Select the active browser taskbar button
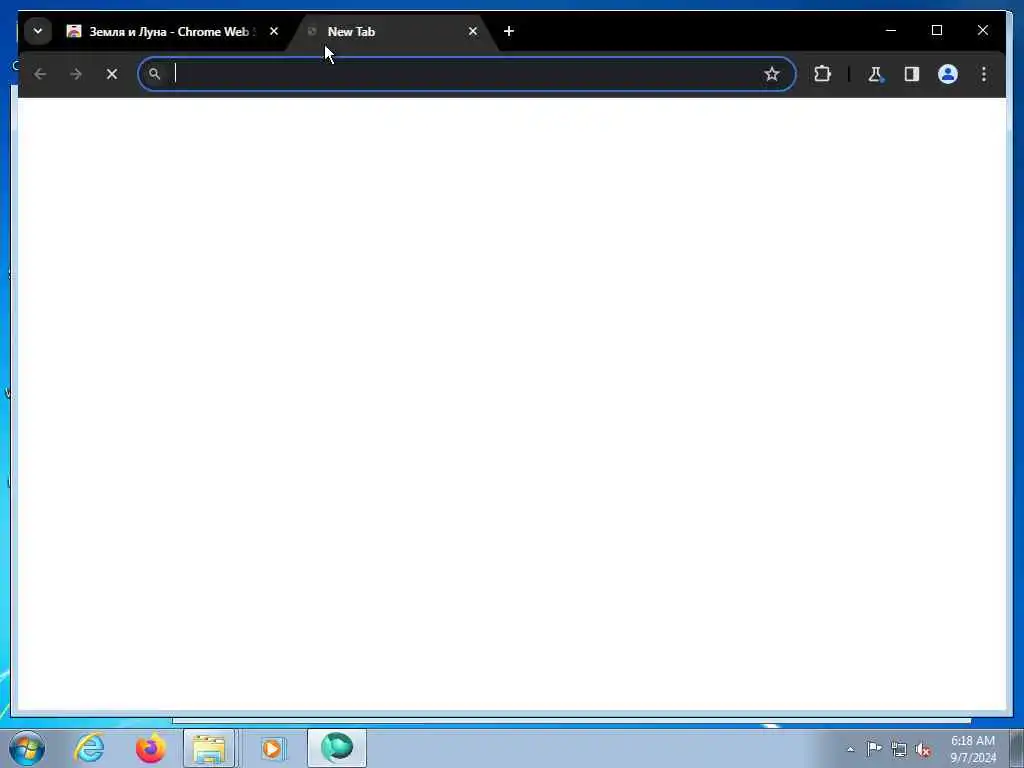This screenshot has height=768, width=1024. (337, 748)
